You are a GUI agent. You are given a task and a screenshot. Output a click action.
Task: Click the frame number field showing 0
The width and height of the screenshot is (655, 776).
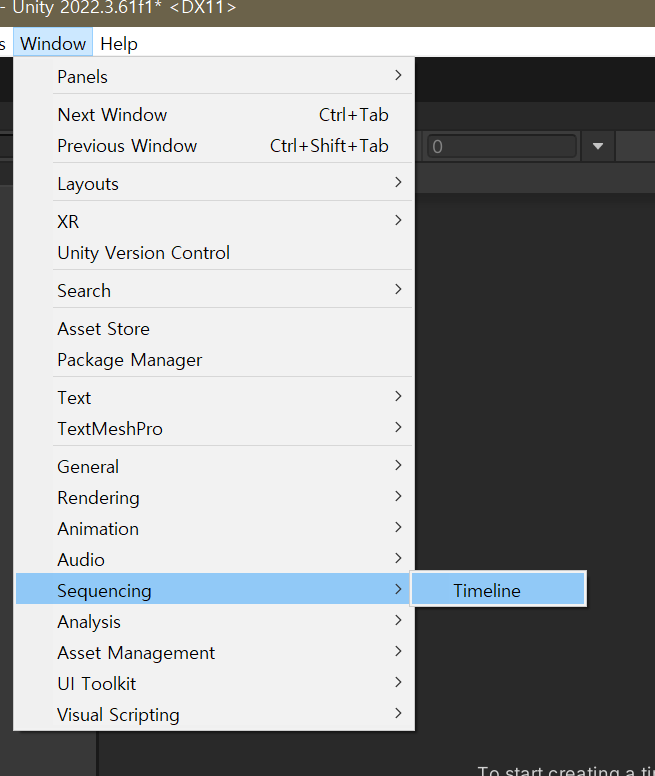pos(502,146)
